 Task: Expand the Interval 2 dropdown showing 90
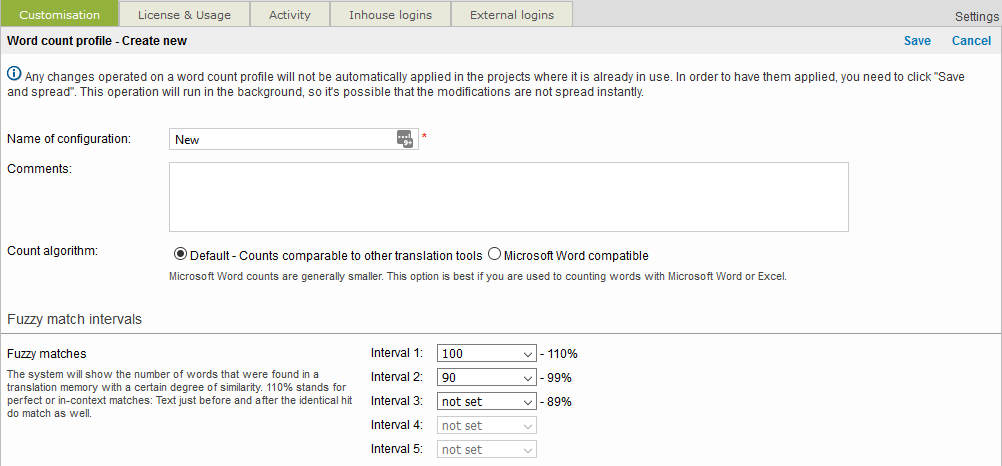[487, 377]
